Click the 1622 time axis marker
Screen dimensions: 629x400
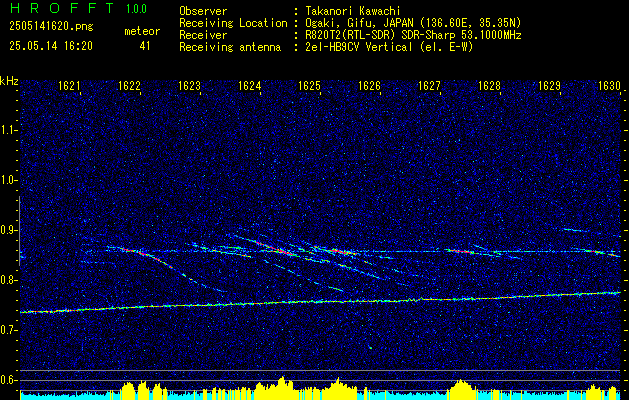click(x=129, y=85)
